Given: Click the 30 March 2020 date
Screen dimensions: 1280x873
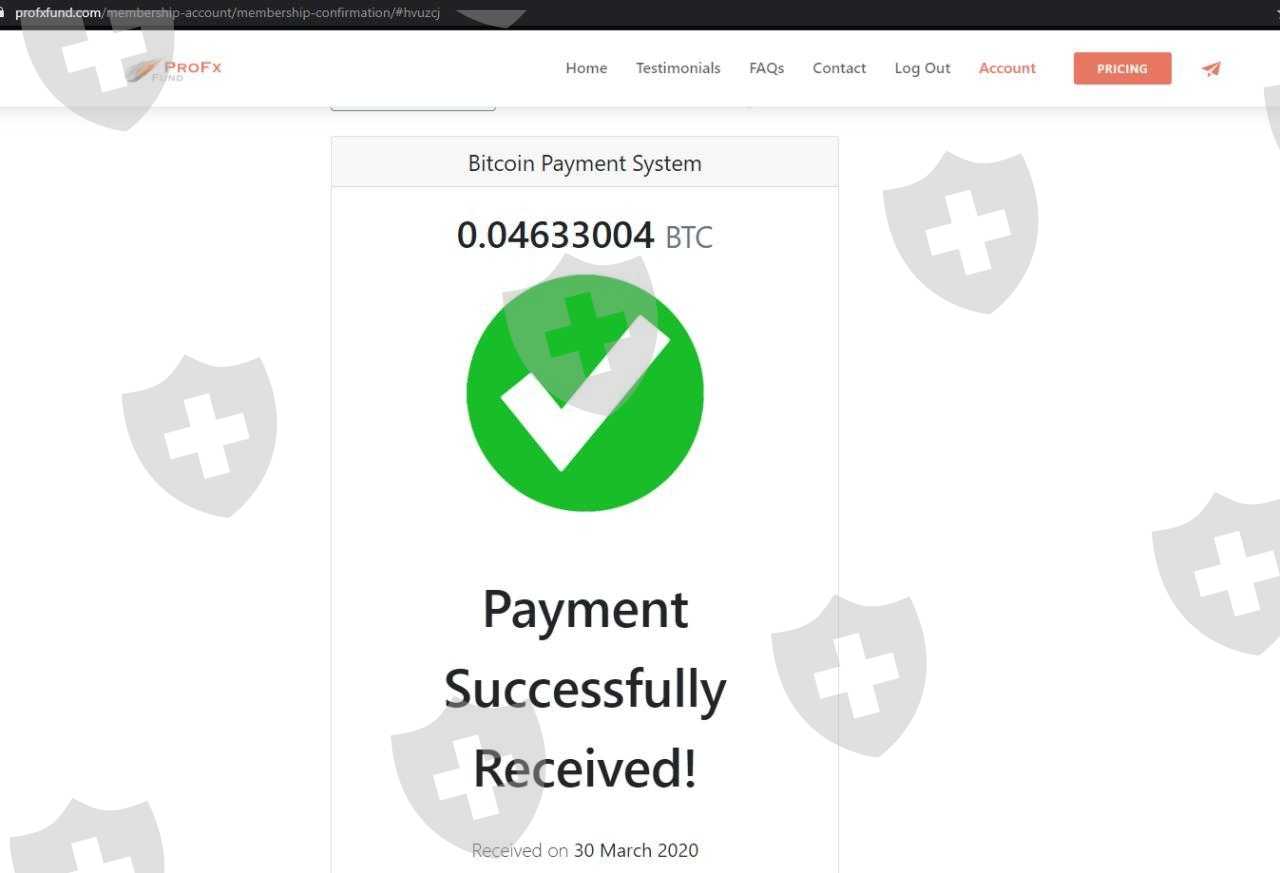Looking at the screenshot, I should (x=636, y=851).
